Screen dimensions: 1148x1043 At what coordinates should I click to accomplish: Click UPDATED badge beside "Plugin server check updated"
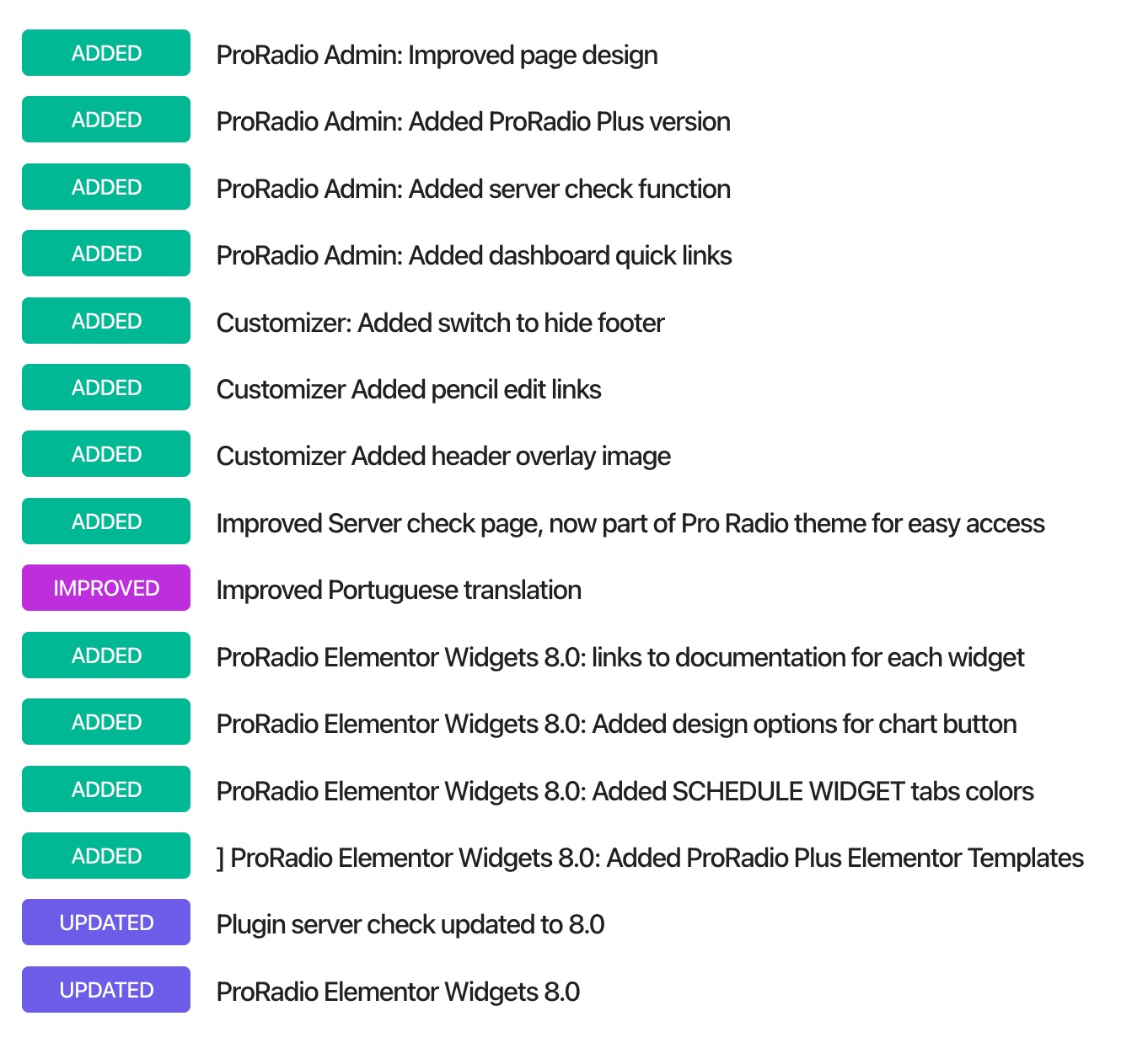pos(106,923)
